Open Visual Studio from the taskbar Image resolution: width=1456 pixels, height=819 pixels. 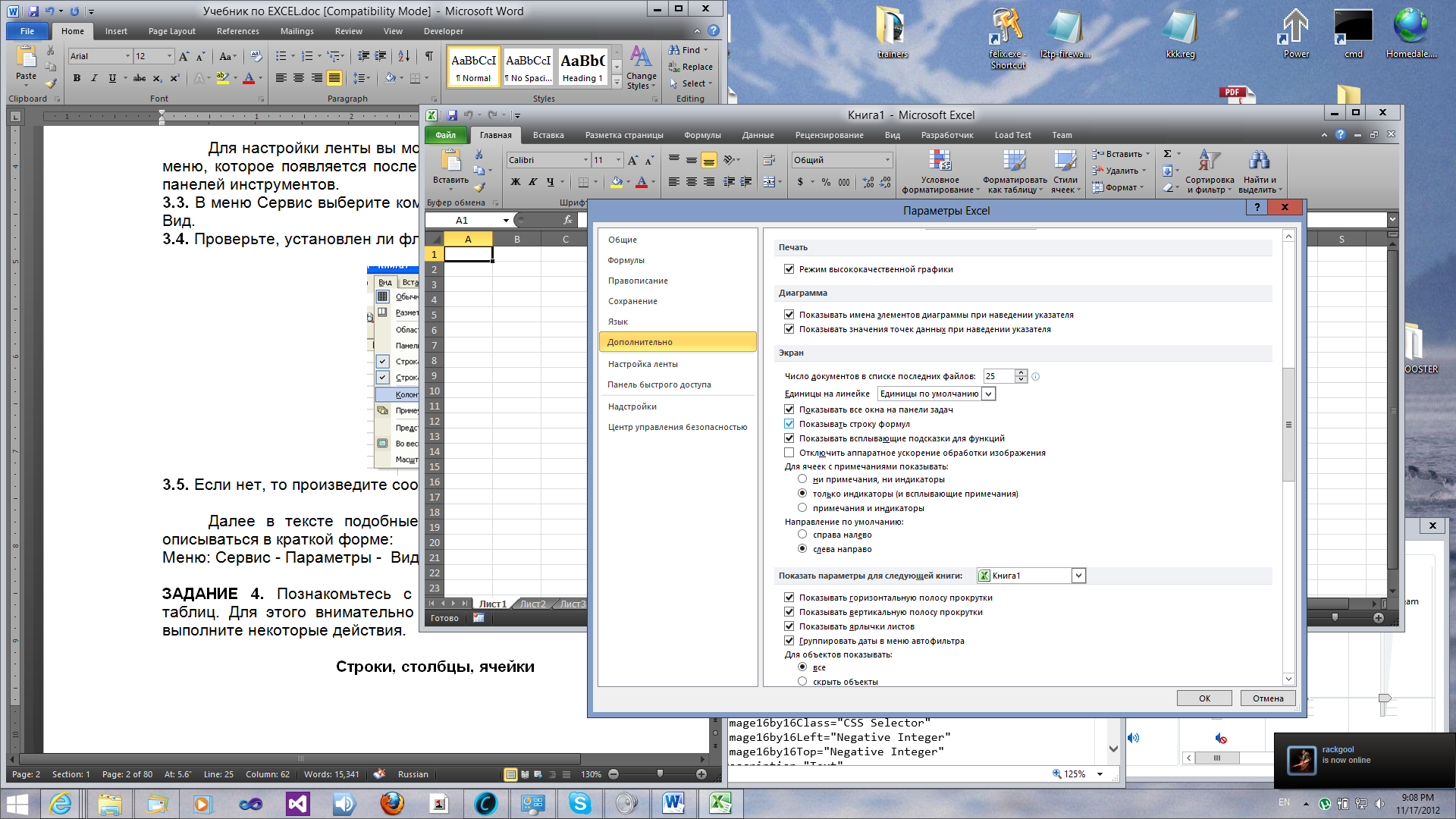298,803
